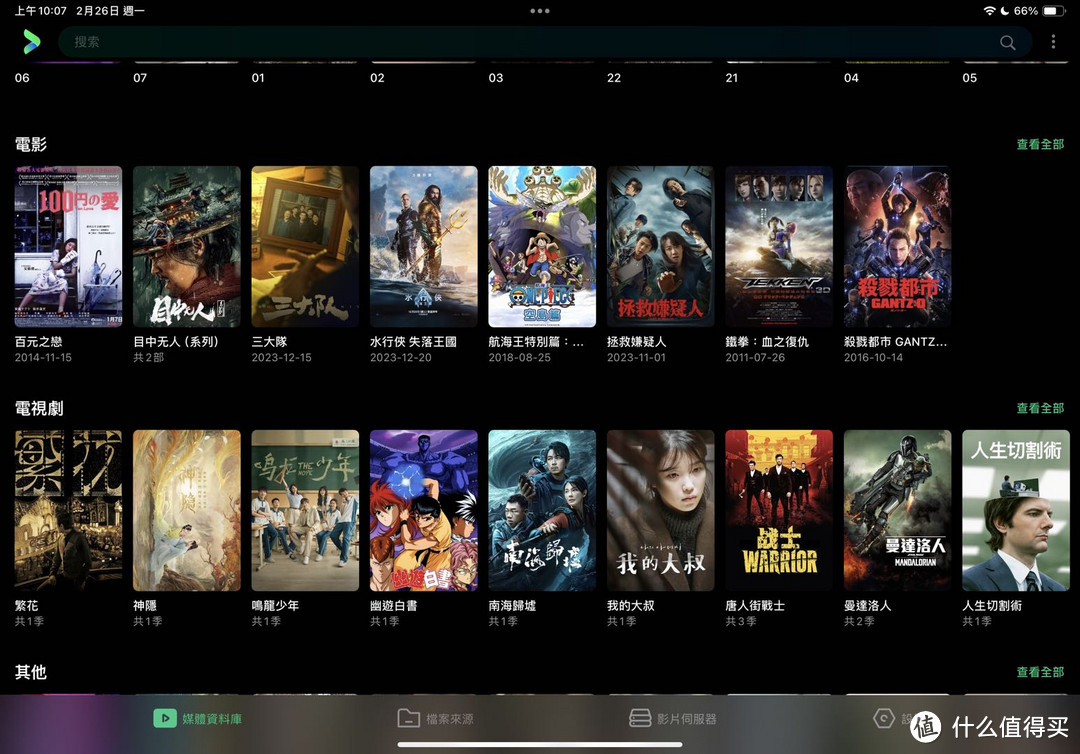Tap the three dots multitasking indicator
This screenshot has height=754, width=1080.
tap(540, 11)
